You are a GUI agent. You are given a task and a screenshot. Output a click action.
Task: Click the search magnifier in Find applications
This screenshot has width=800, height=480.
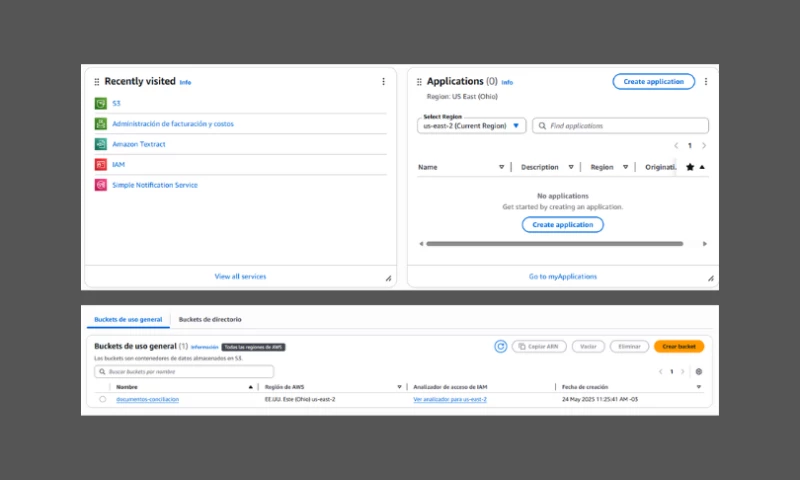point(542,126)
